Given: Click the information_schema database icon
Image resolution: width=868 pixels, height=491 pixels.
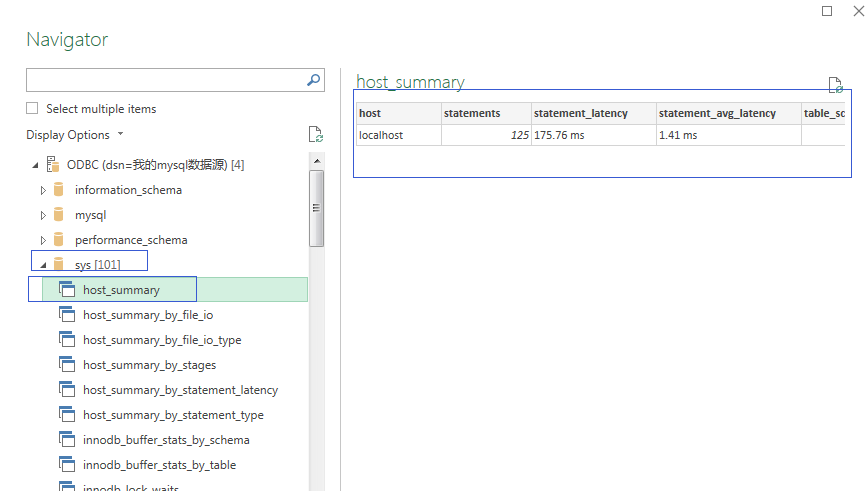Looking at the screenshot, I should coord(59,189).
